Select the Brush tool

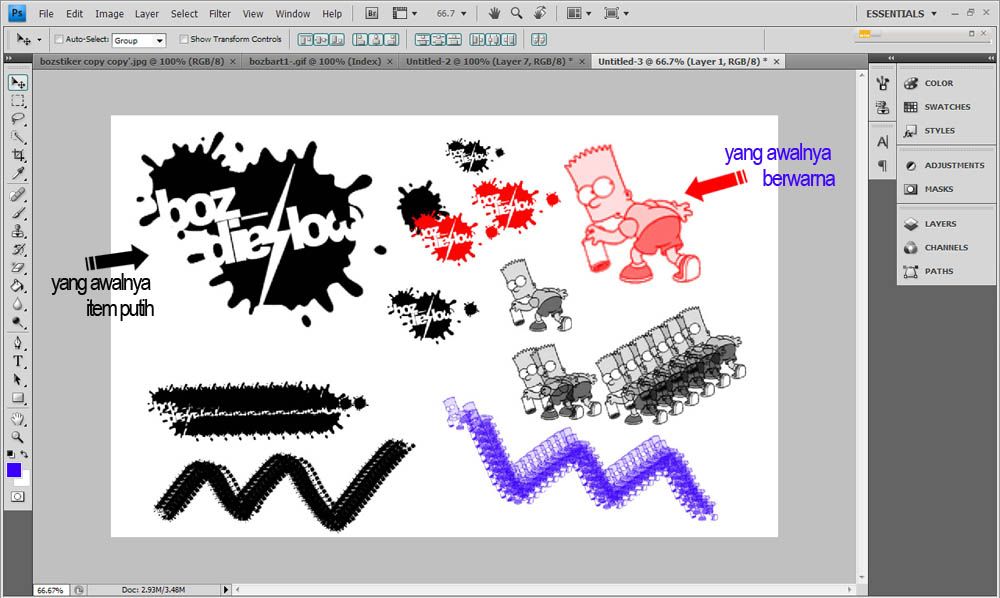point(17,213)
